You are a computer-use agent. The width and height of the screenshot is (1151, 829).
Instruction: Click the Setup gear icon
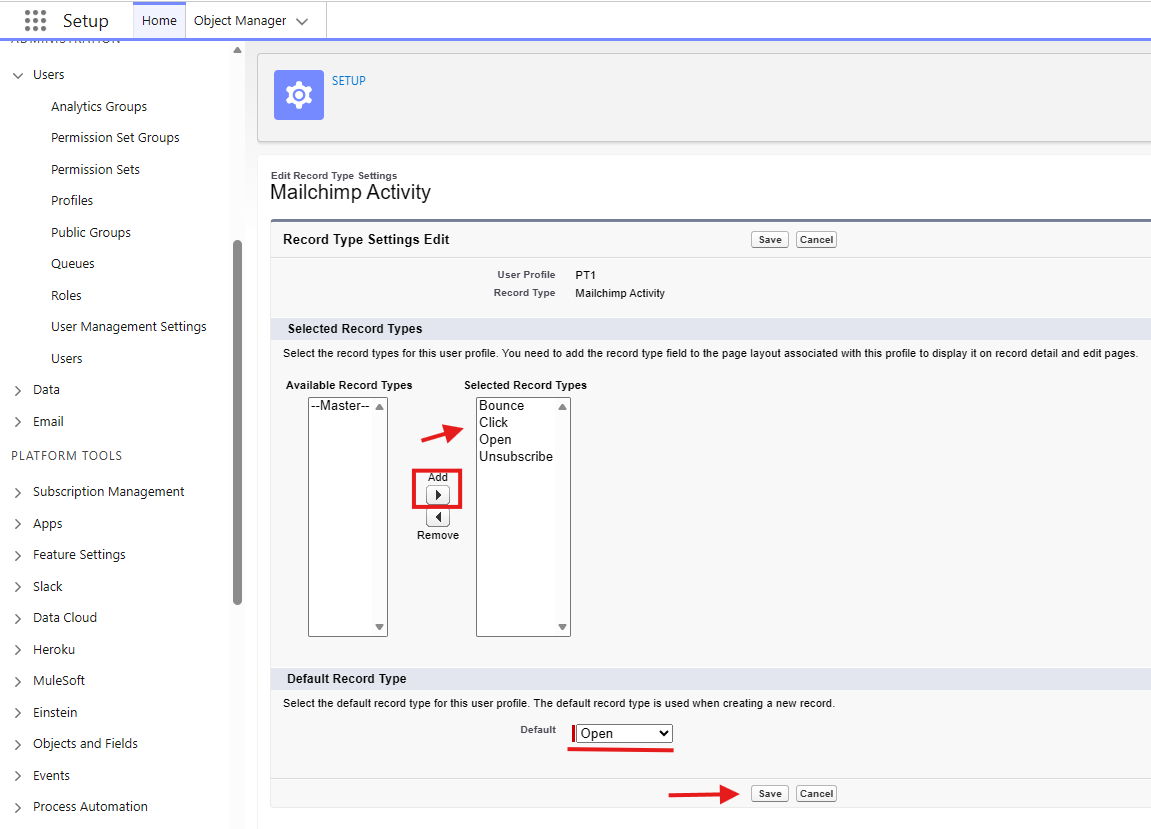pyautogui.click(x=299, y=95)
